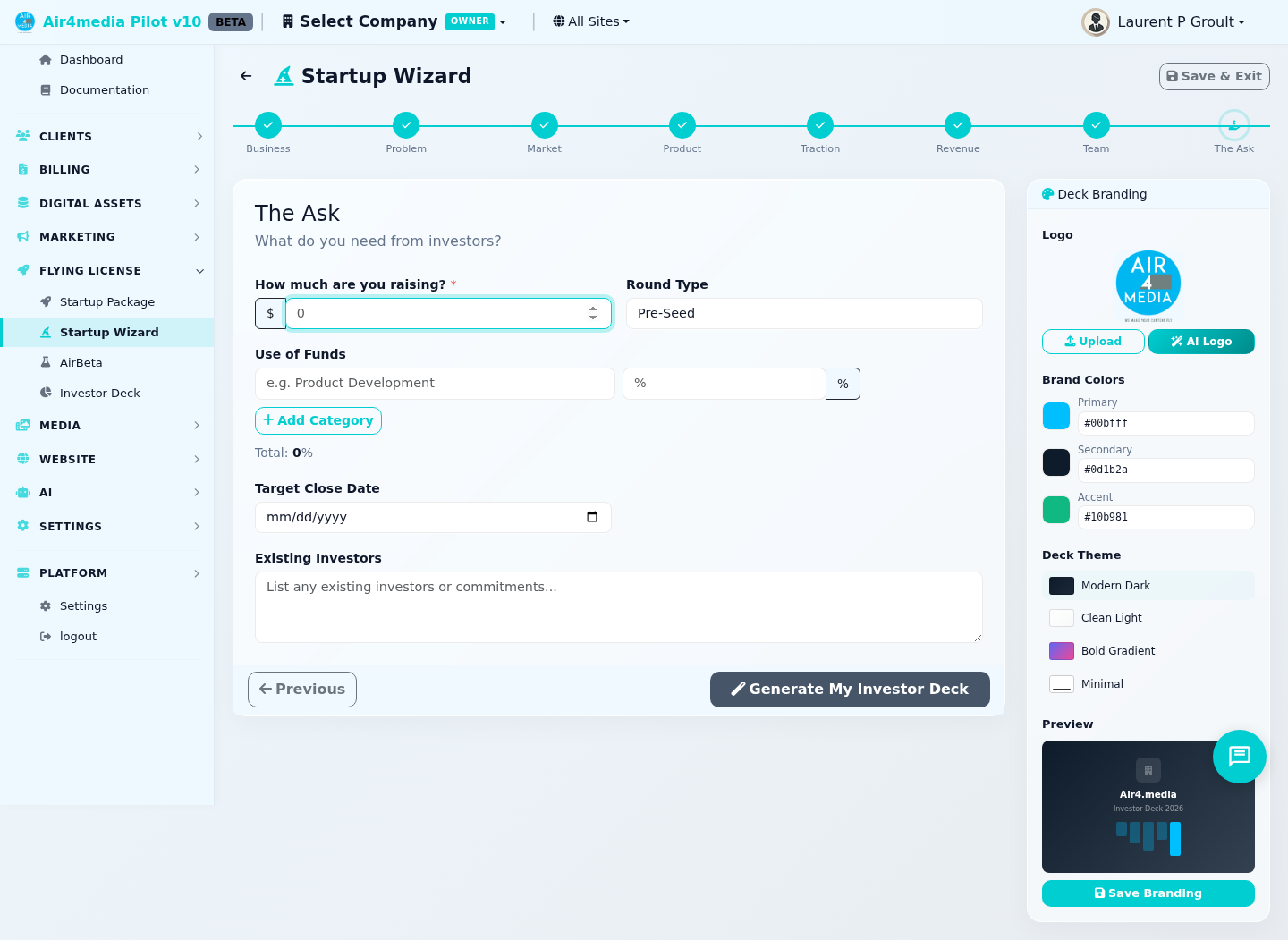Click the Deck Branding palette icon
This screenshot has width=1288, height=940.
1048,193
